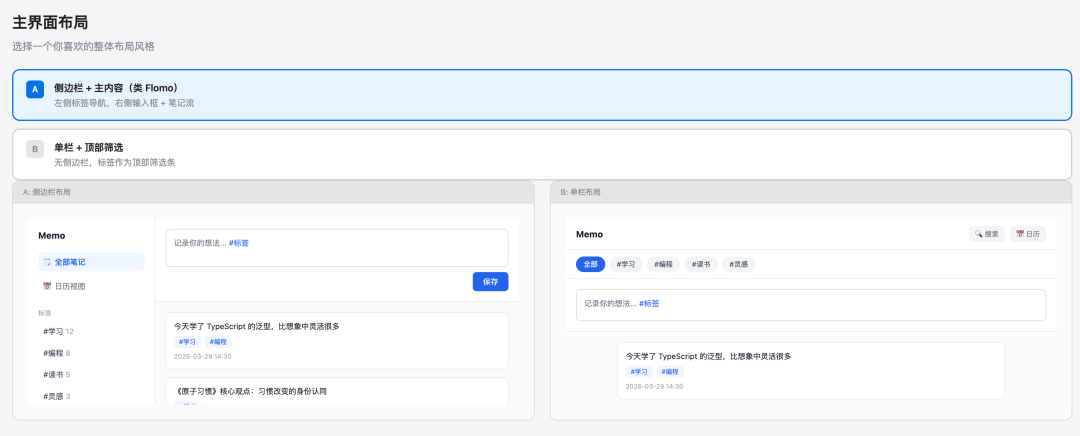Image resolution: width=1080 pixels, height=436 pixels.
Task: Click #编程 tag on TypeScript note in layout A
Action: coord(218,342)
